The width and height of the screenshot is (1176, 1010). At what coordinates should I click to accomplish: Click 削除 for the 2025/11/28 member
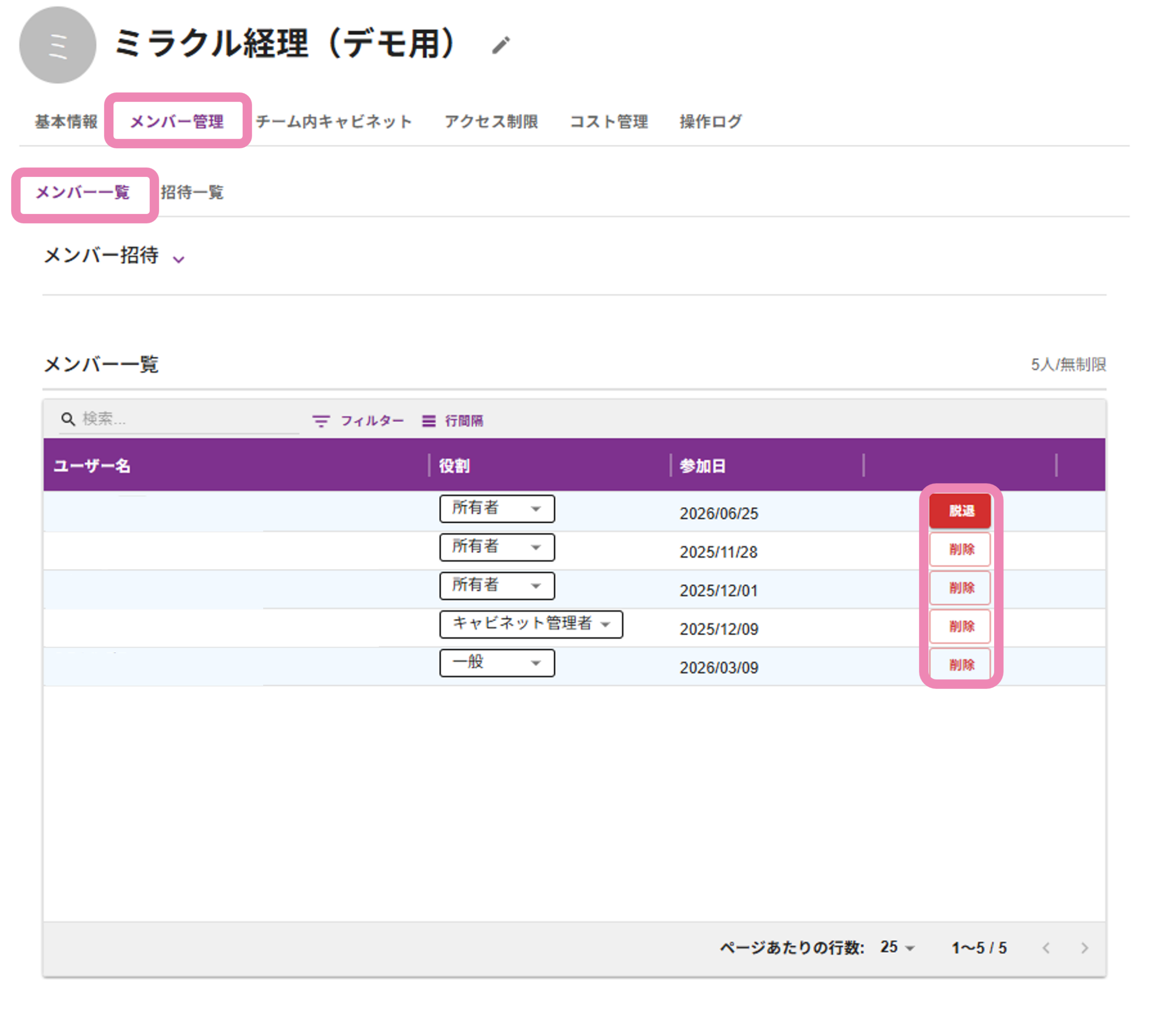coord(961,549)
